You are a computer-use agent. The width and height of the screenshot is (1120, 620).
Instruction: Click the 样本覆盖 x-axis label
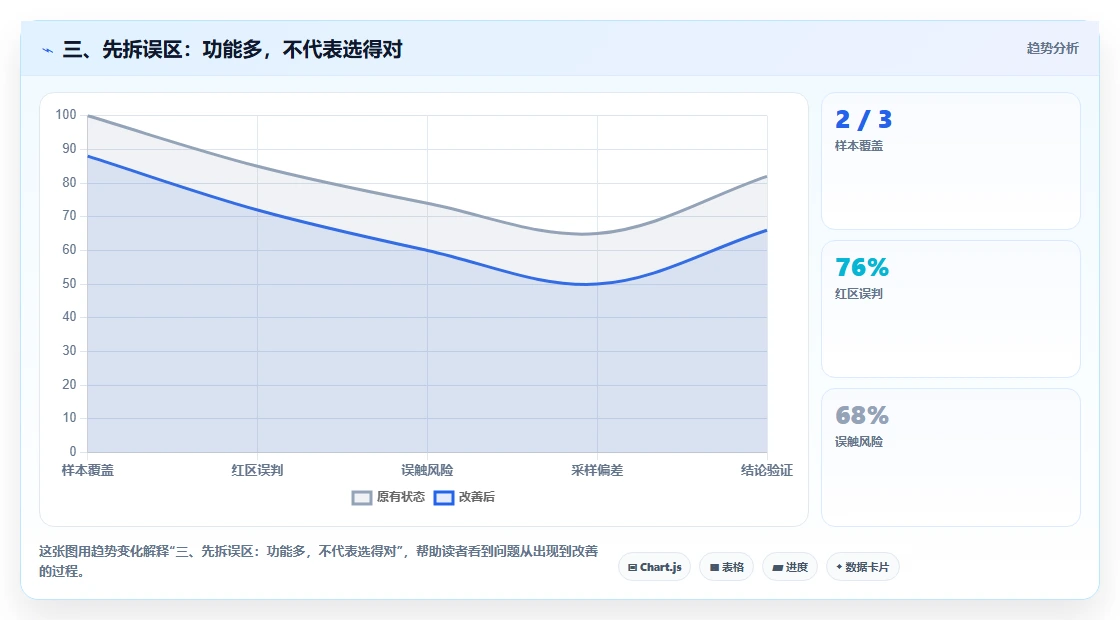(88, 470)
